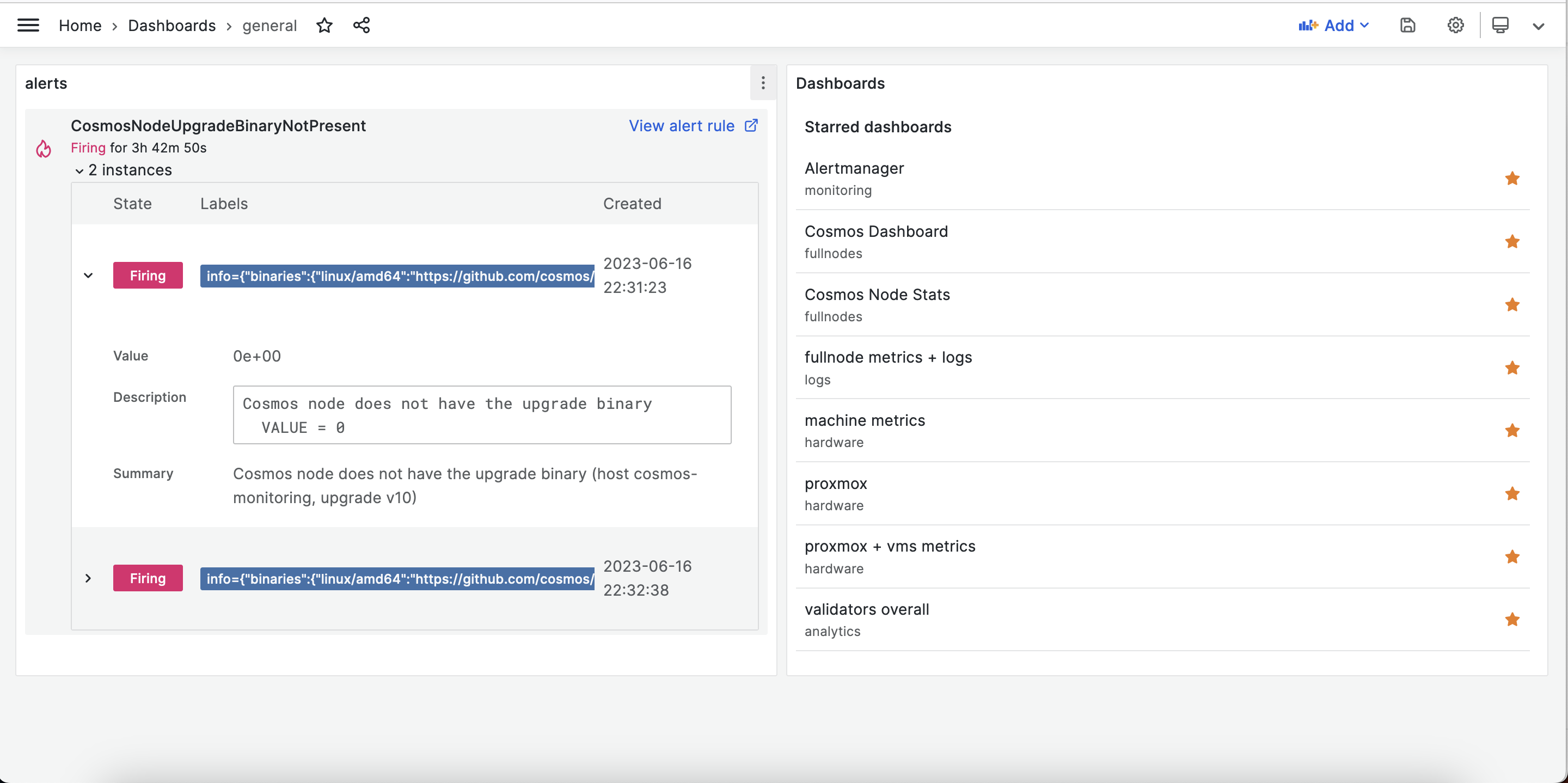This screenshot has width=1568, height=783.
Task: Enable kiosk mode via the TV icon
Action: point(1500,25)
